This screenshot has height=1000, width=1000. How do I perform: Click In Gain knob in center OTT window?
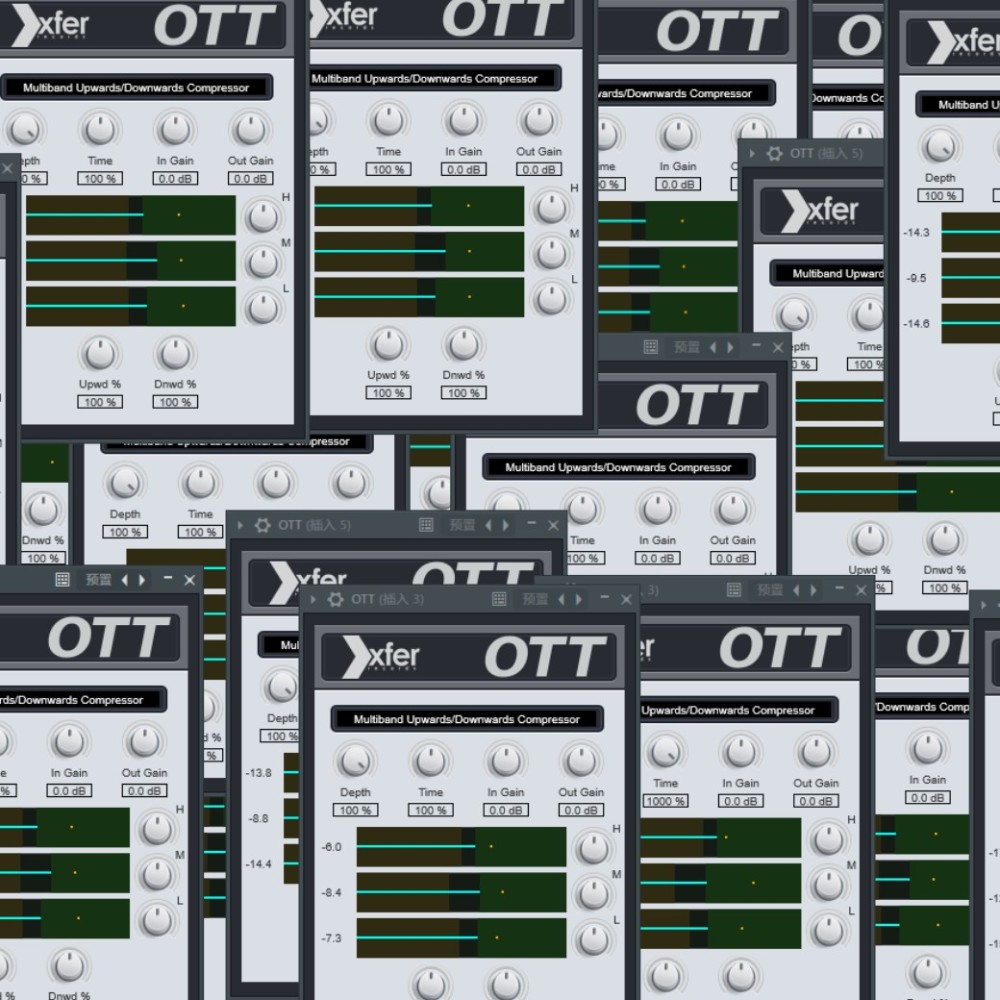click(x=658, y=509)
